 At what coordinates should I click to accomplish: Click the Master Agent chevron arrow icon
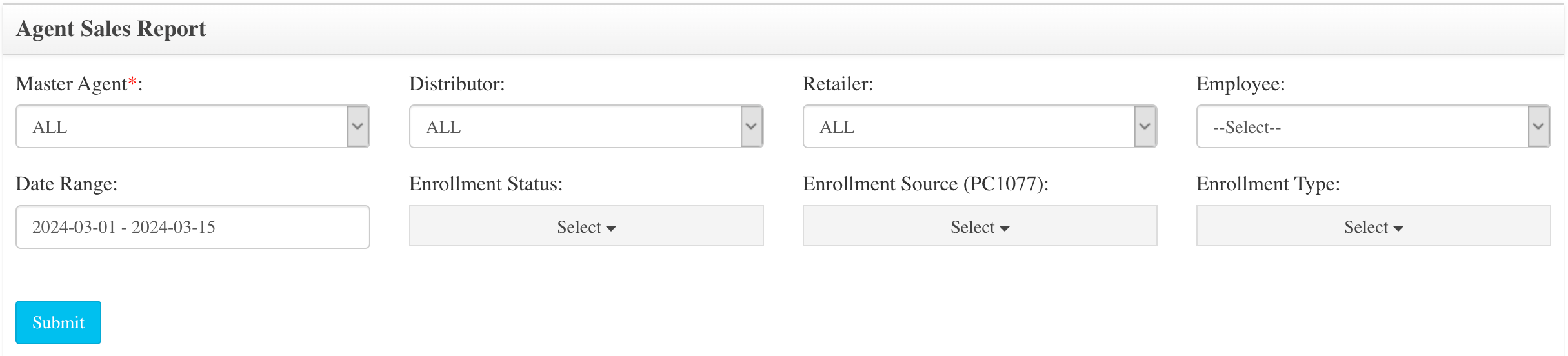[x=357, y=126]
